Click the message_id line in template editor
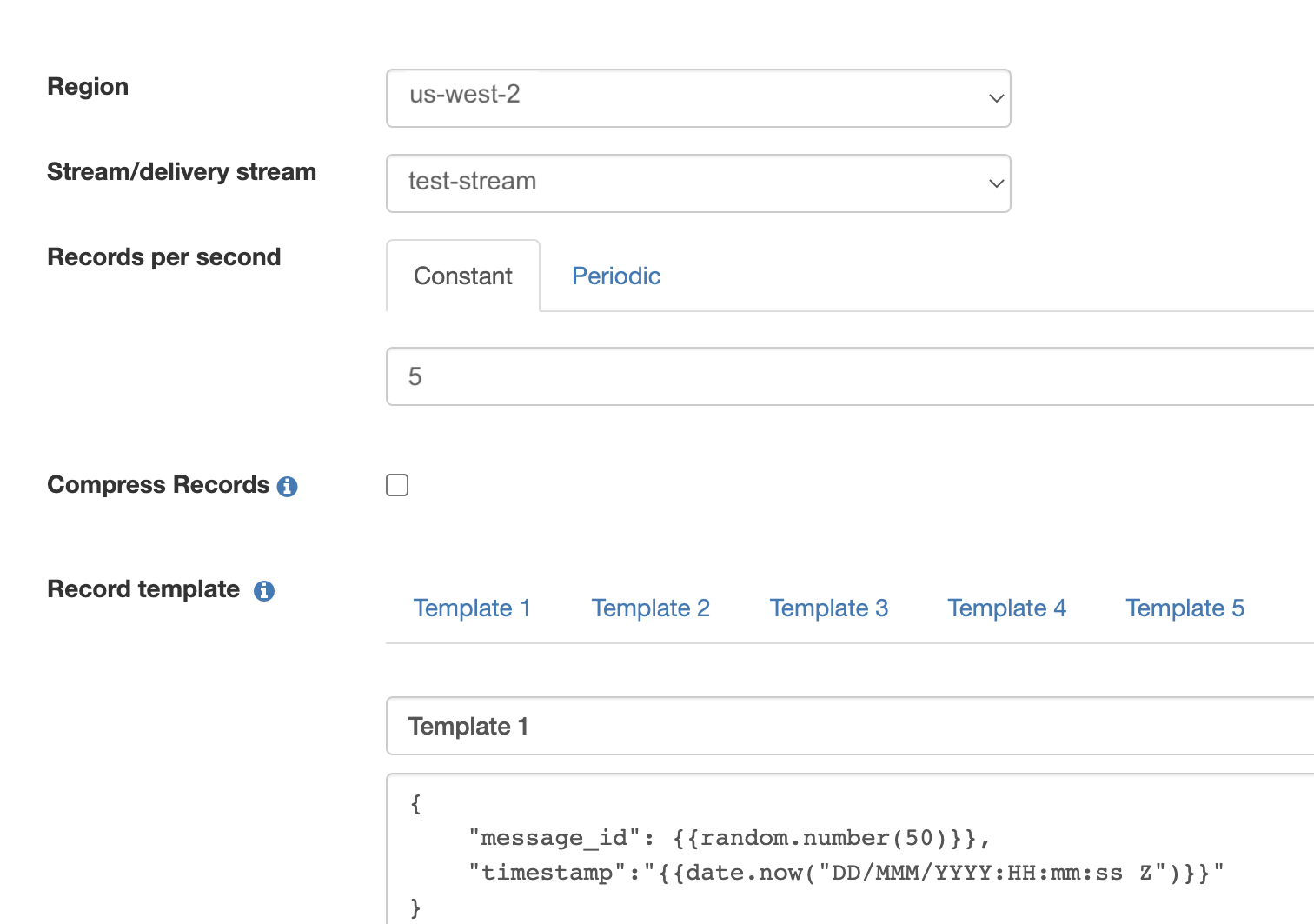The image size is (1314, 924). pyautogui.click(x=730, y=838)
